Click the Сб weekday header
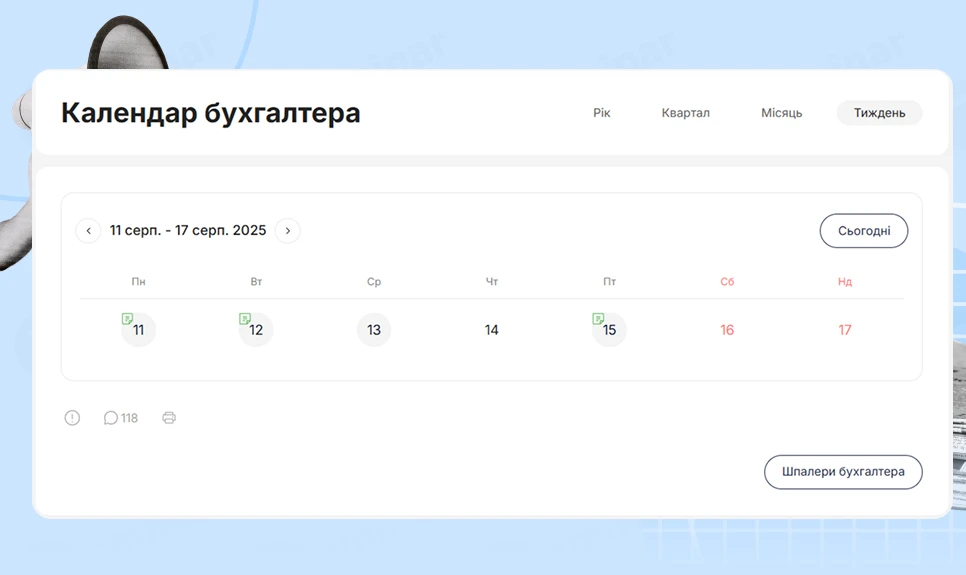This screenshot has height=575, width=966. click(727, 282)
